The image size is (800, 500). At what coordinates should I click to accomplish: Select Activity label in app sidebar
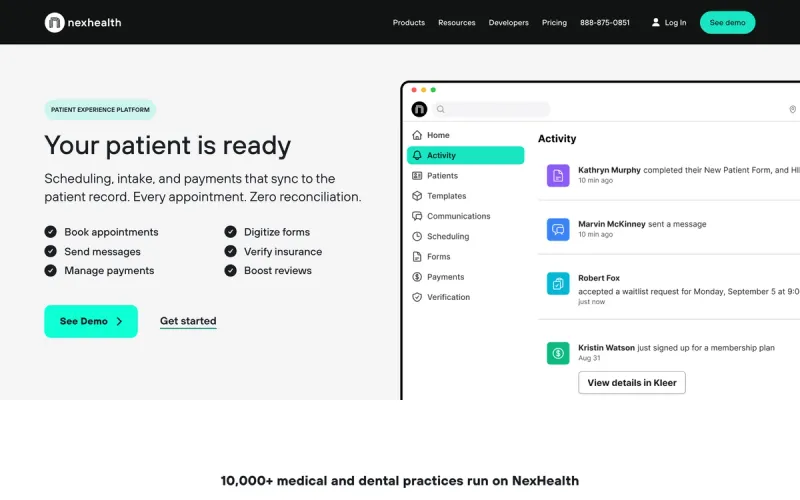pyautogui.click(x=441, y=155)
